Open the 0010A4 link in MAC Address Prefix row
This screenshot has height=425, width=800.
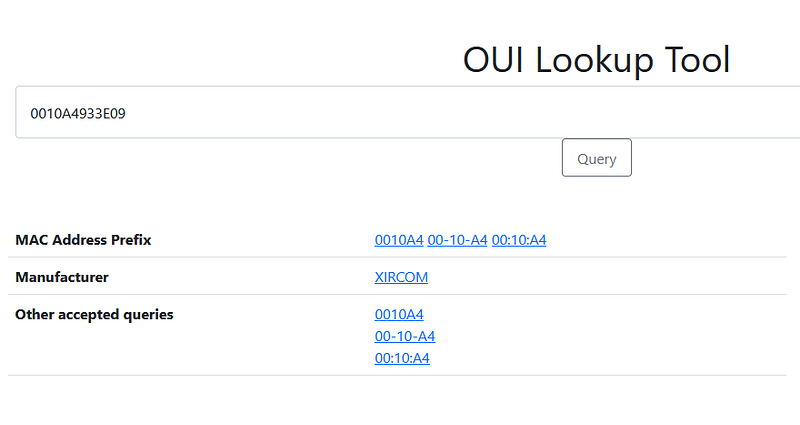click(399, 240)
